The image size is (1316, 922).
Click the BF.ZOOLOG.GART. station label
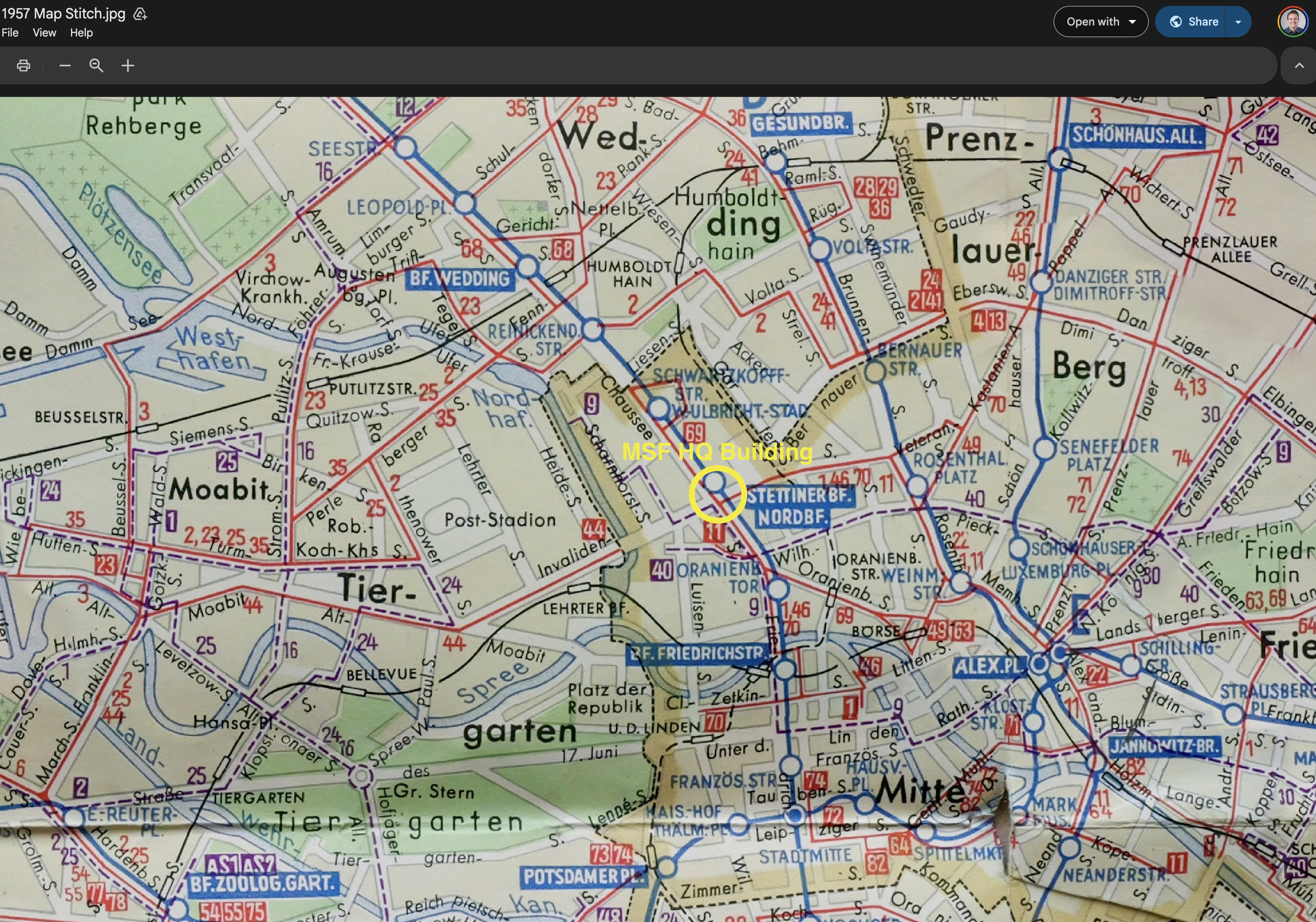(x=262, y=883)
